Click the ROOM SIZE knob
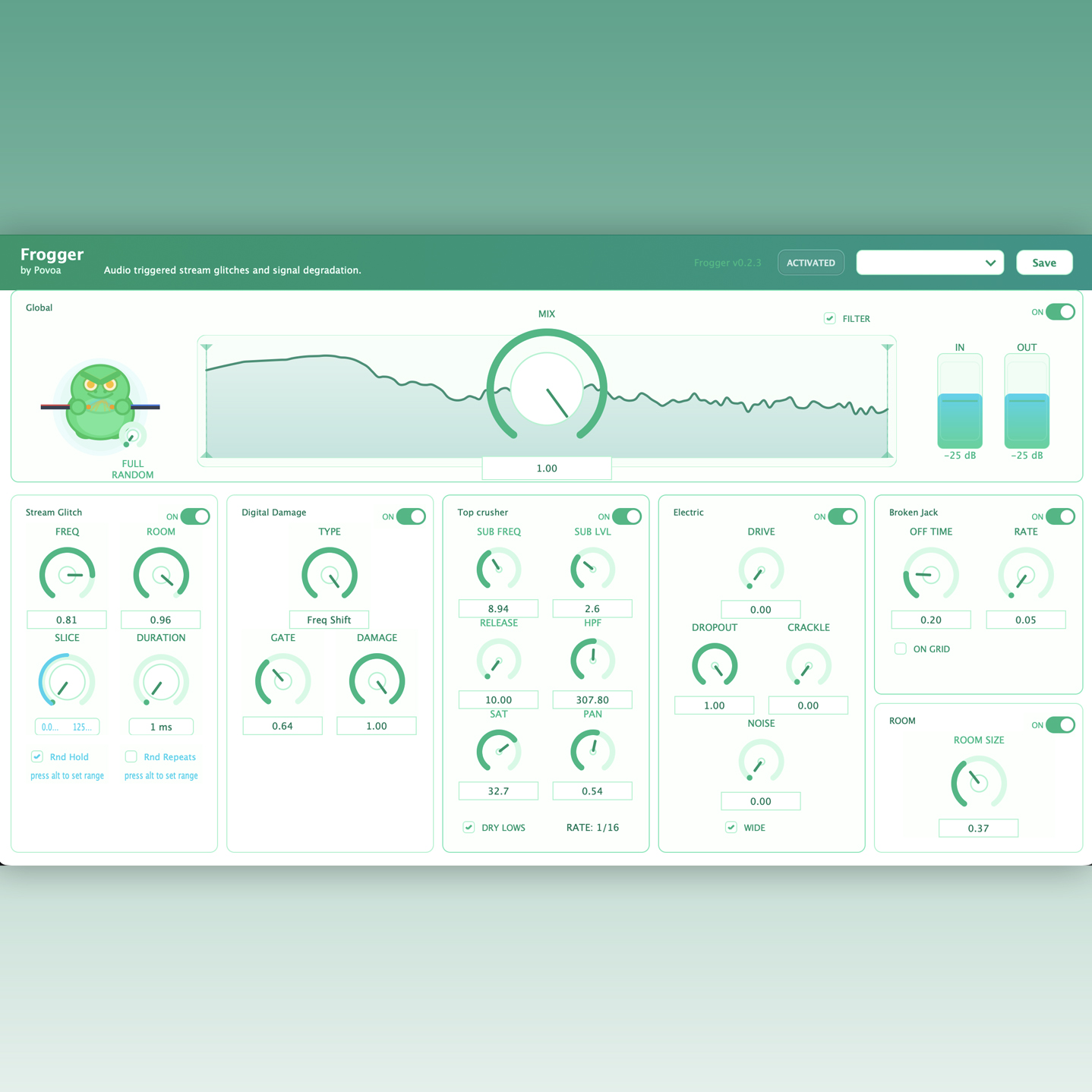The image size is (1092, 1092). point(978,783)
